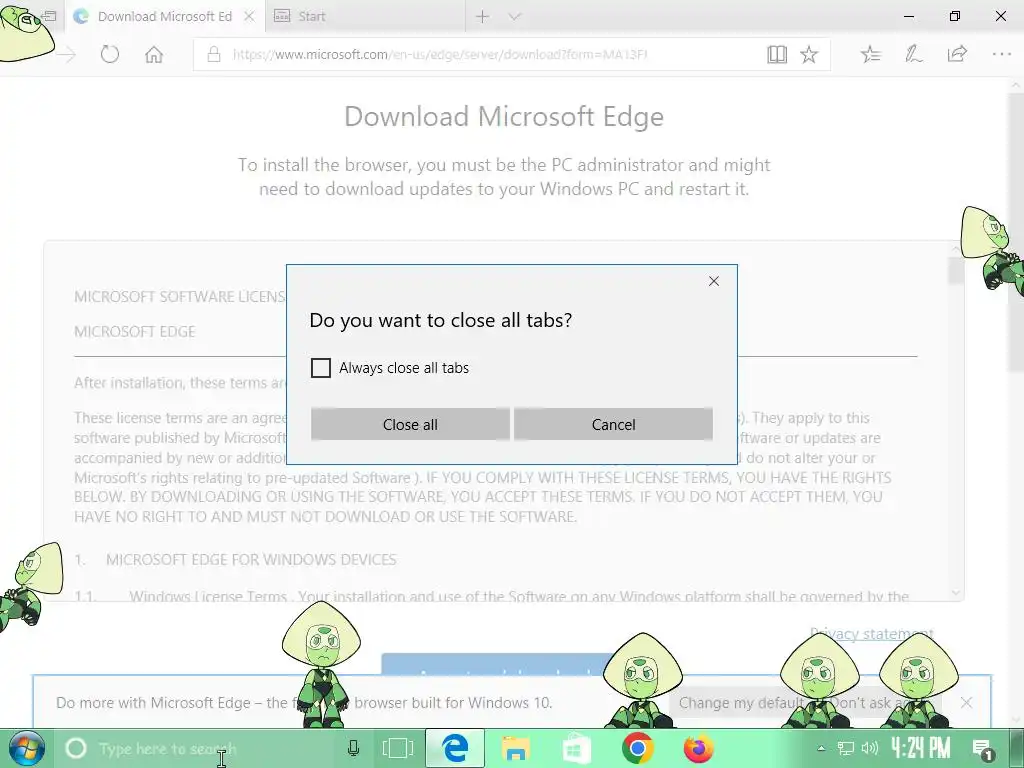The image size is (1024, 768).
Task: Open the Action Center notifications icon
Action: click(982, 749)
